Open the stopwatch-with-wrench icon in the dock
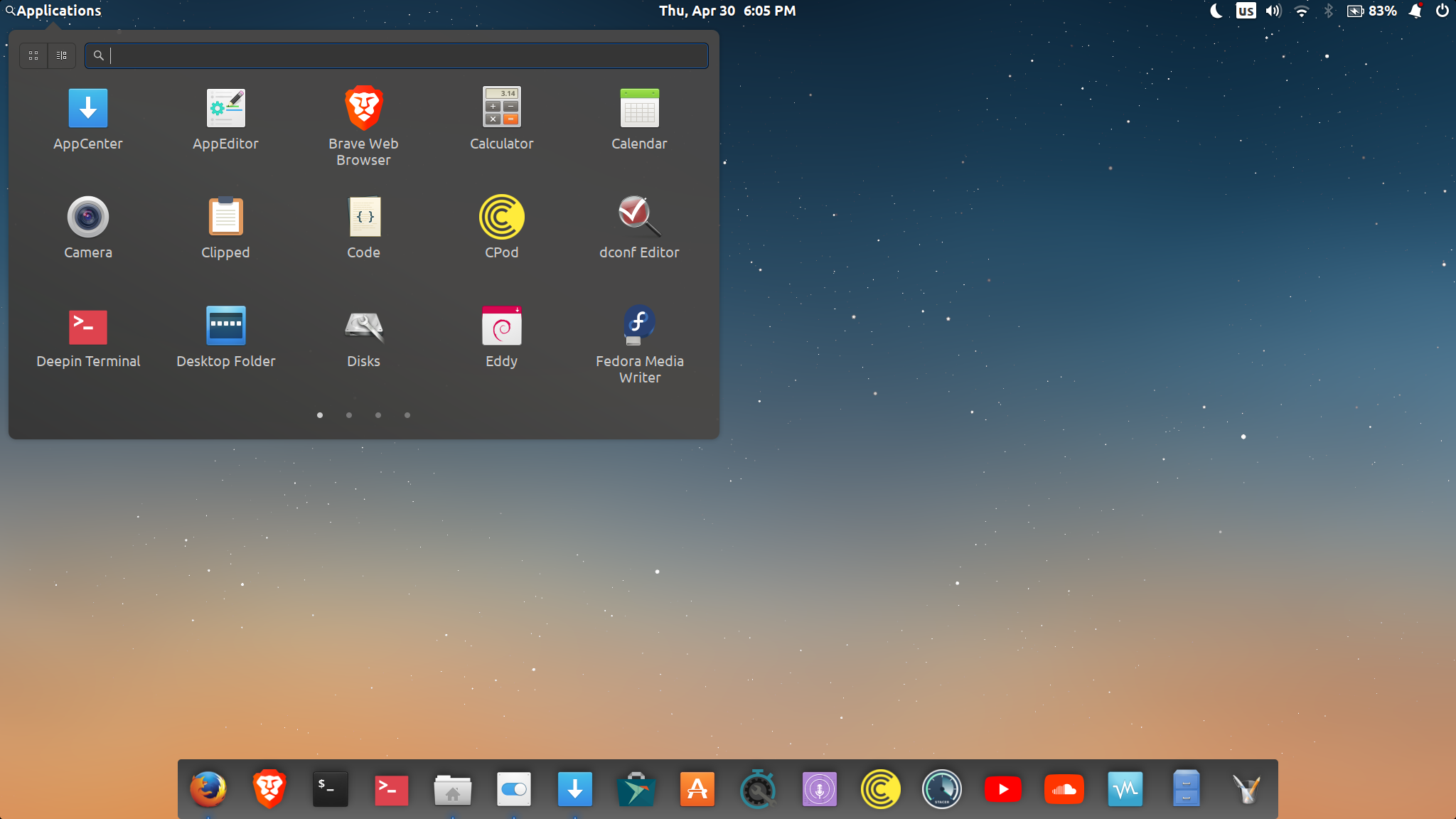This screenshot has width=1456, height=819. 759,789
